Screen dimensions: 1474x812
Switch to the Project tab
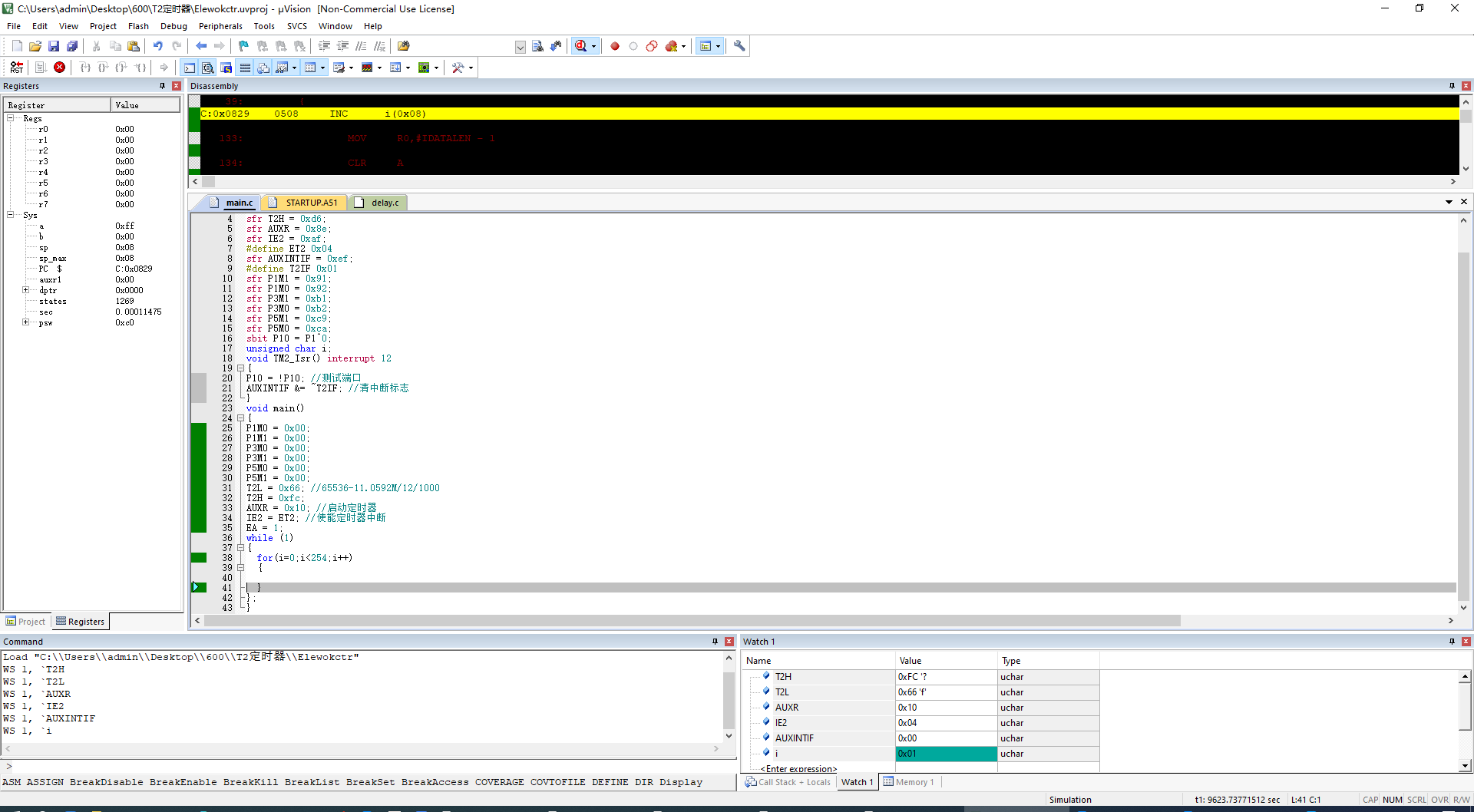(x=25, y=622)
